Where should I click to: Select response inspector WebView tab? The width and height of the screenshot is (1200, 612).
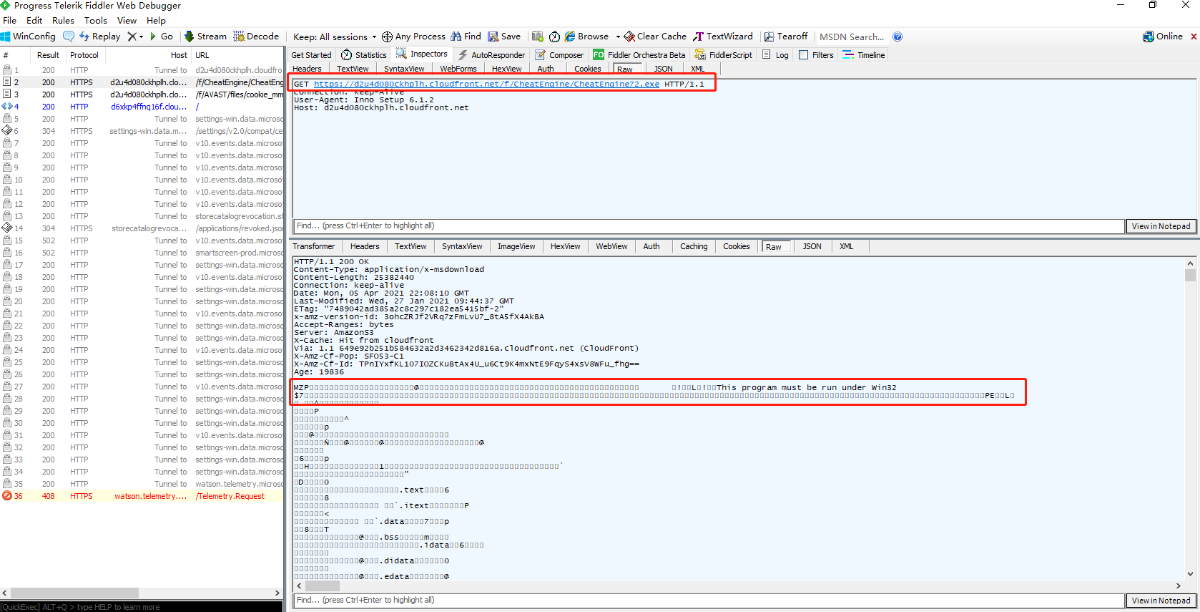pyautogui.click(x=611, y=246)
